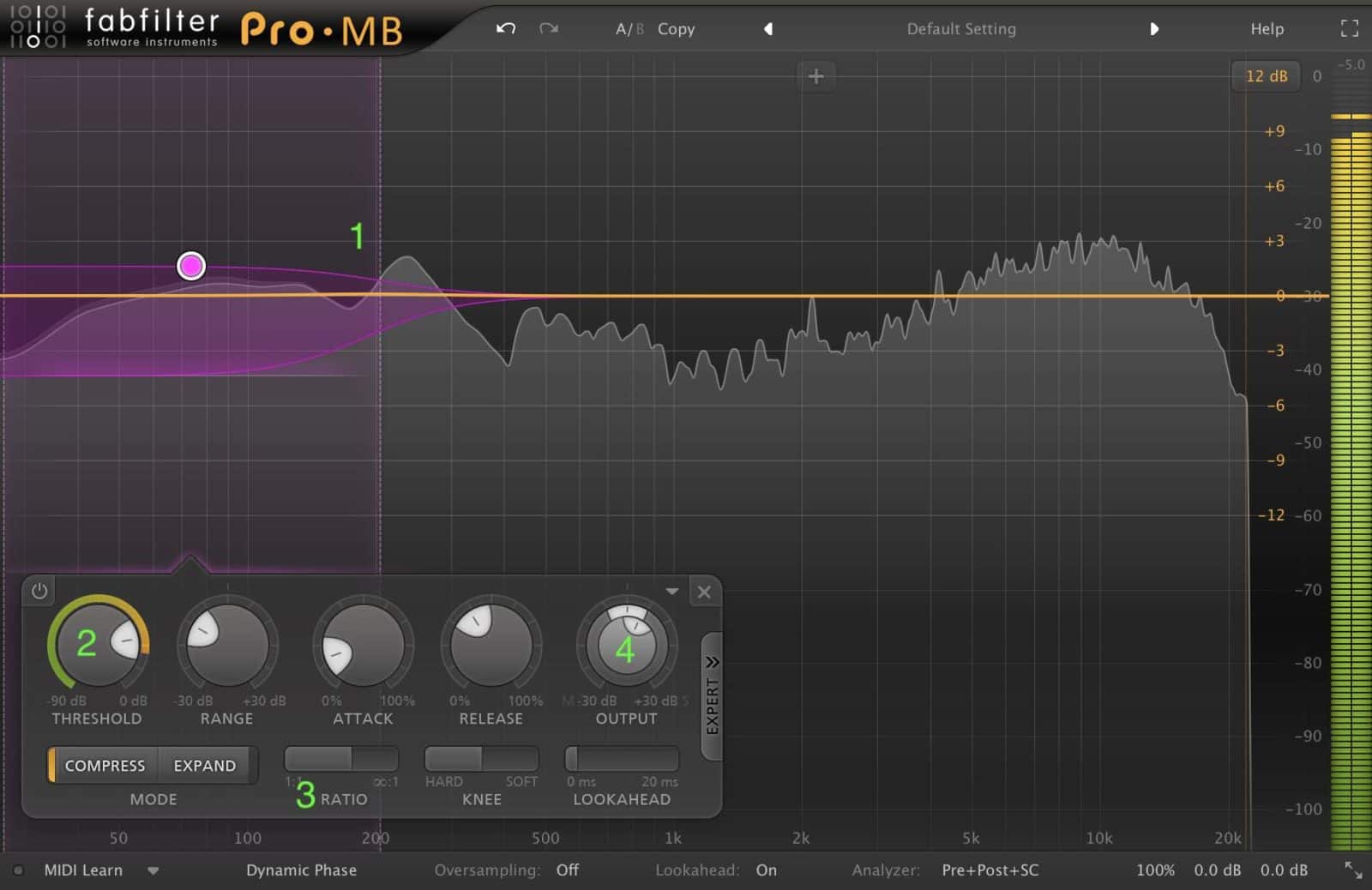Click the Threshold knob

pyautogui.click(x=98, y=643)
